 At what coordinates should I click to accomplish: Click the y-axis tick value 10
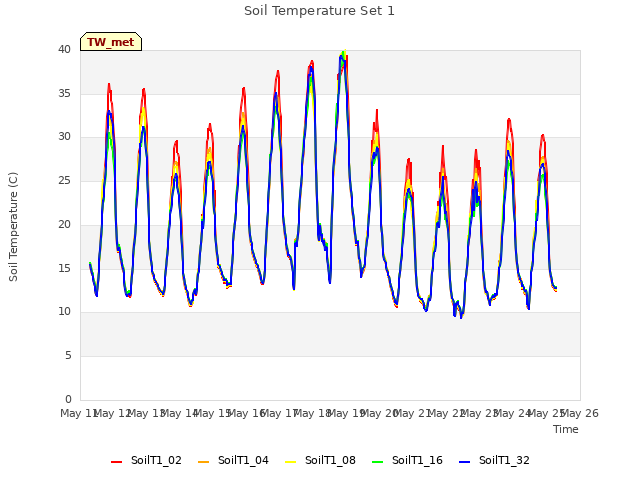click(64, 312)
